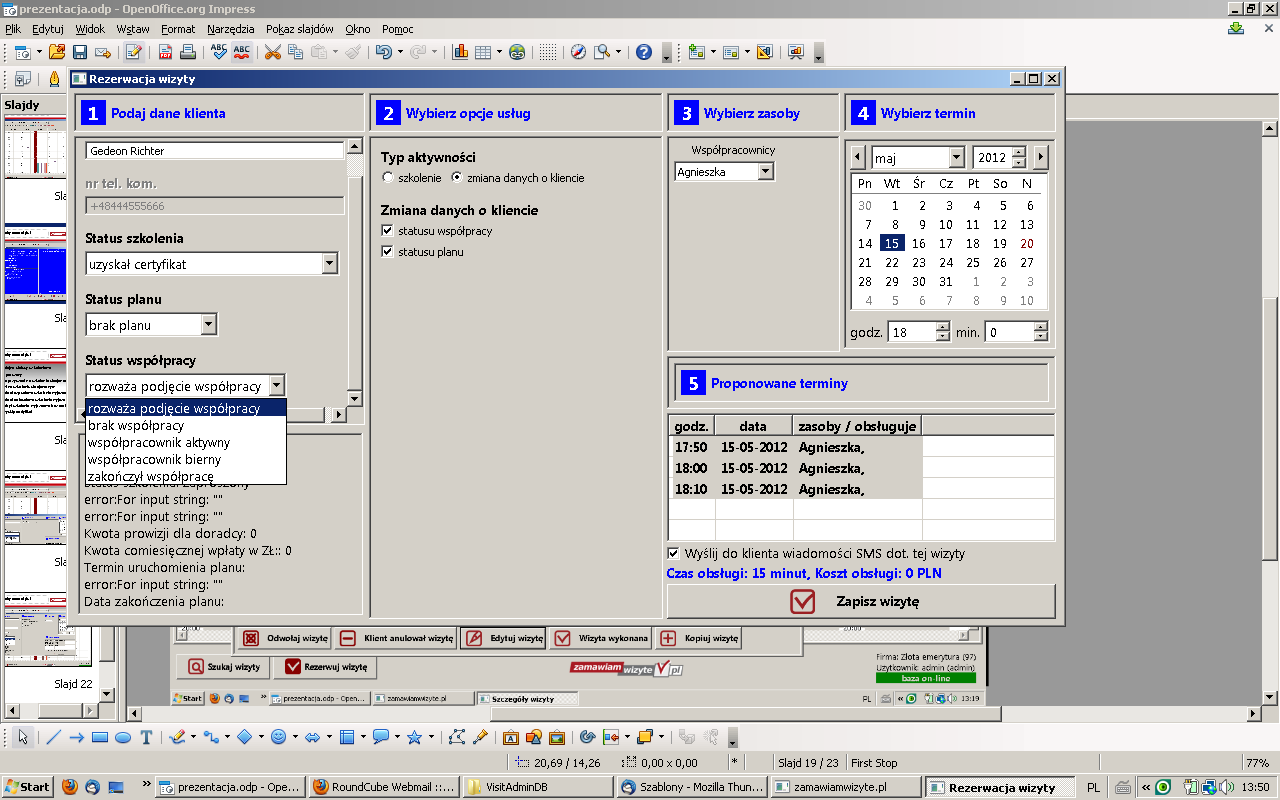Launch Firefox from quick launch icon

(70, 787)
